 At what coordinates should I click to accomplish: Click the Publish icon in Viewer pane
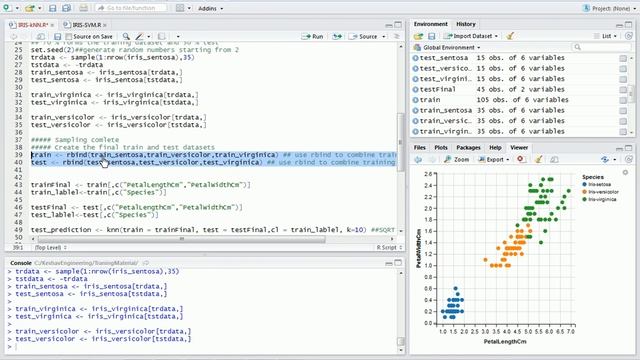point(605,159)
